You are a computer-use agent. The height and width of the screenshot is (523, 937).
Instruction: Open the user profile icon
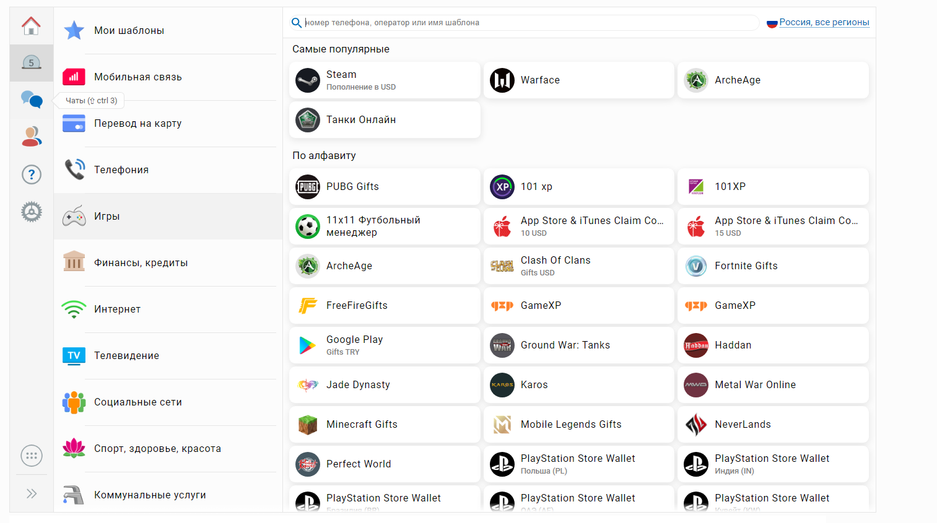[31, 136]
